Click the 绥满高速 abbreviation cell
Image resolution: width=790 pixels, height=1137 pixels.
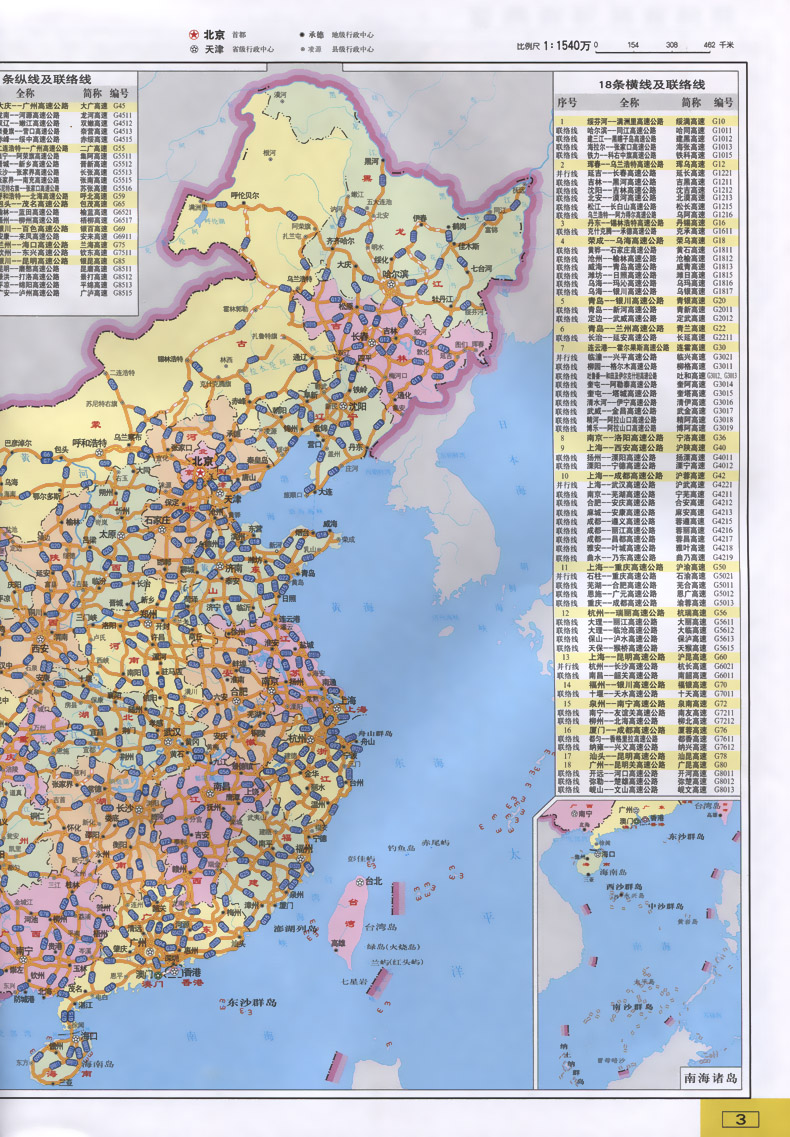point(689,122)
